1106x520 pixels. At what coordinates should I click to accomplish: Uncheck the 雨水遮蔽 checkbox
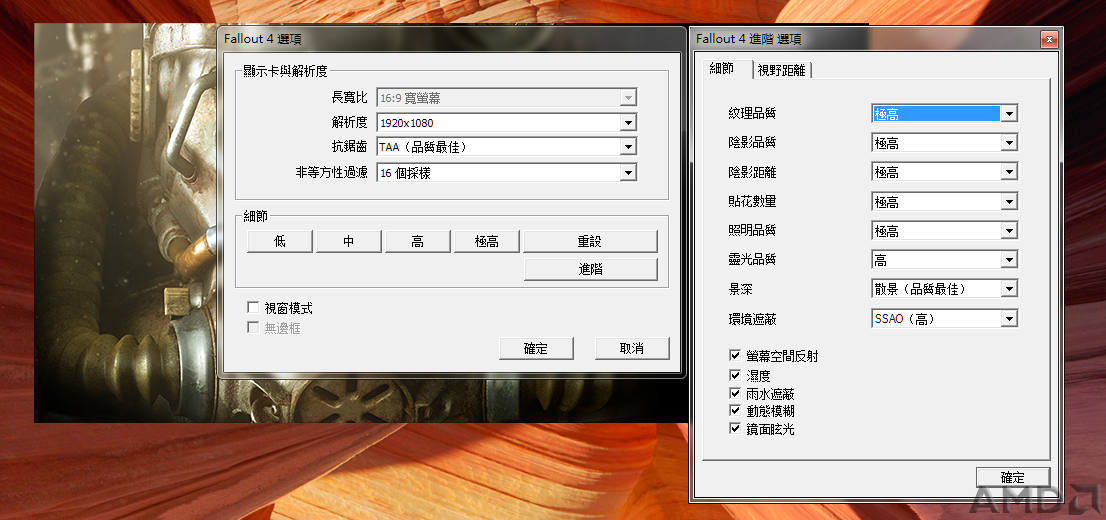[735, 393]
